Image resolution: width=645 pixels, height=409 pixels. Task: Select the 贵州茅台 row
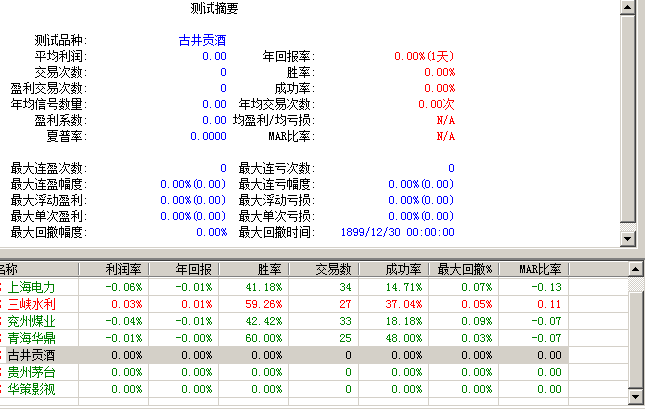coord(284,372)
